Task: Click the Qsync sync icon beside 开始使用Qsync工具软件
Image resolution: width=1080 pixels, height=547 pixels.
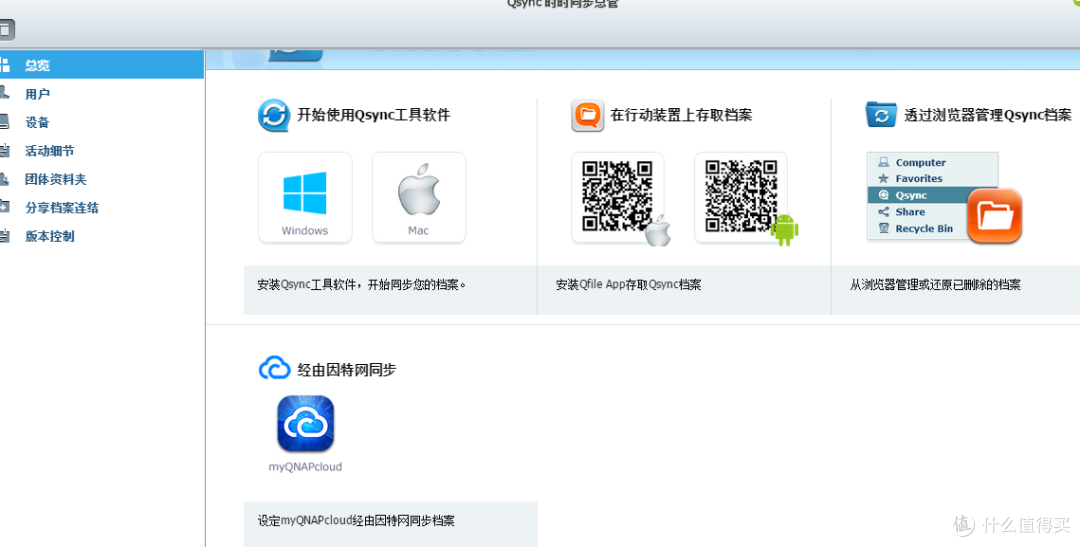Action: [x=274, y=115]
